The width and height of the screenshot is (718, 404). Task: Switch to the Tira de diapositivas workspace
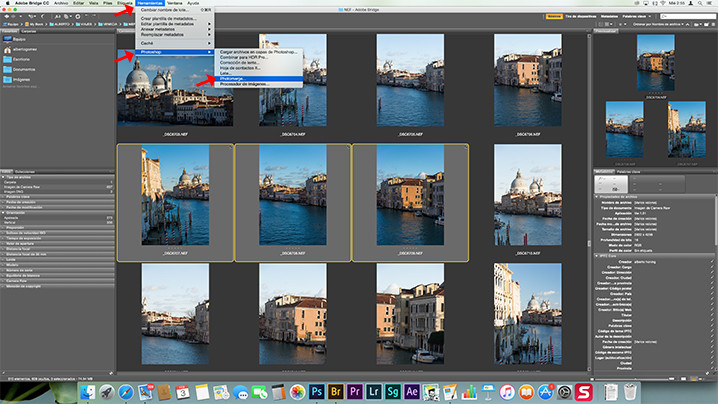click(x=580, y=16)
